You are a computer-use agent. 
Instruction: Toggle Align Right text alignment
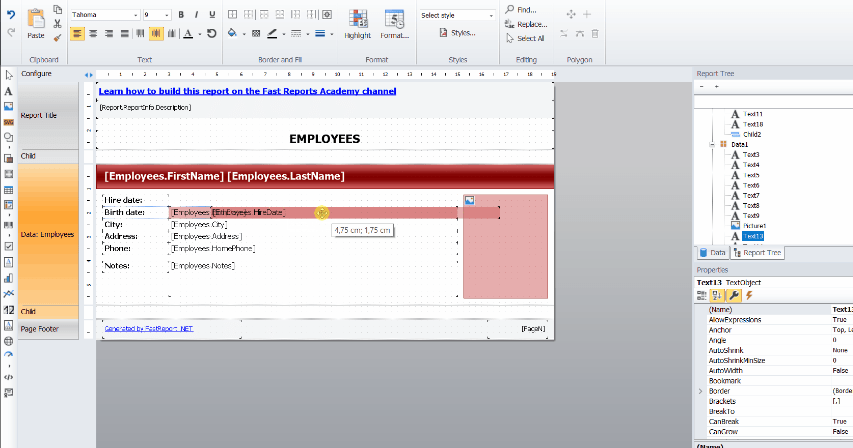(x=109, y=34)
